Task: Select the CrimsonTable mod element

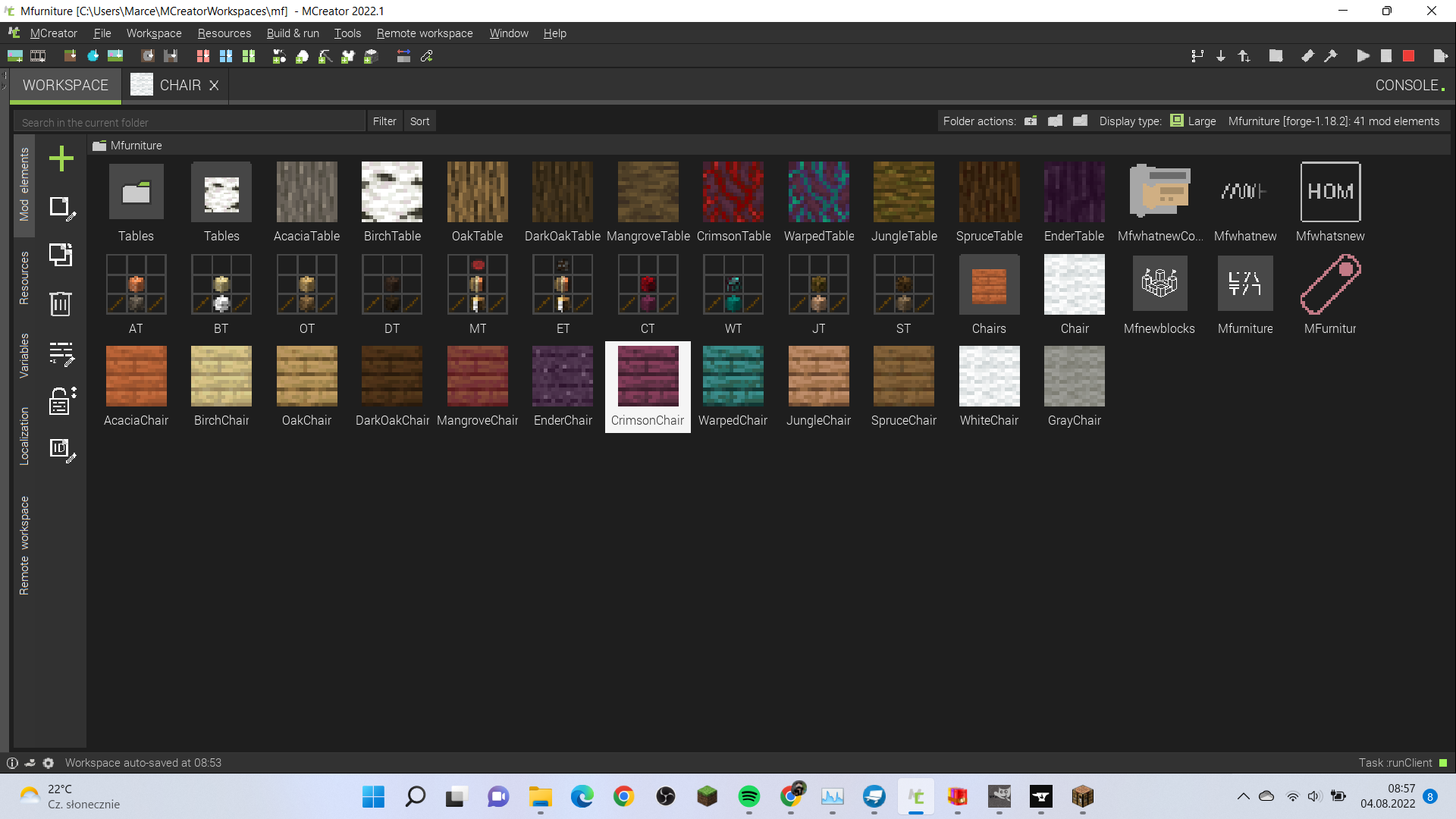Action: click(733, 202)
